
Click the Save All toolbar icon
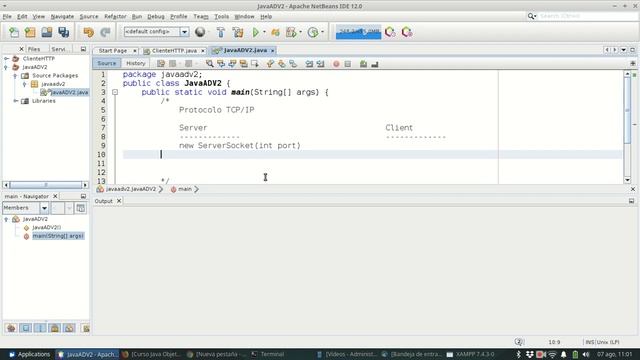tap(64, 32)
